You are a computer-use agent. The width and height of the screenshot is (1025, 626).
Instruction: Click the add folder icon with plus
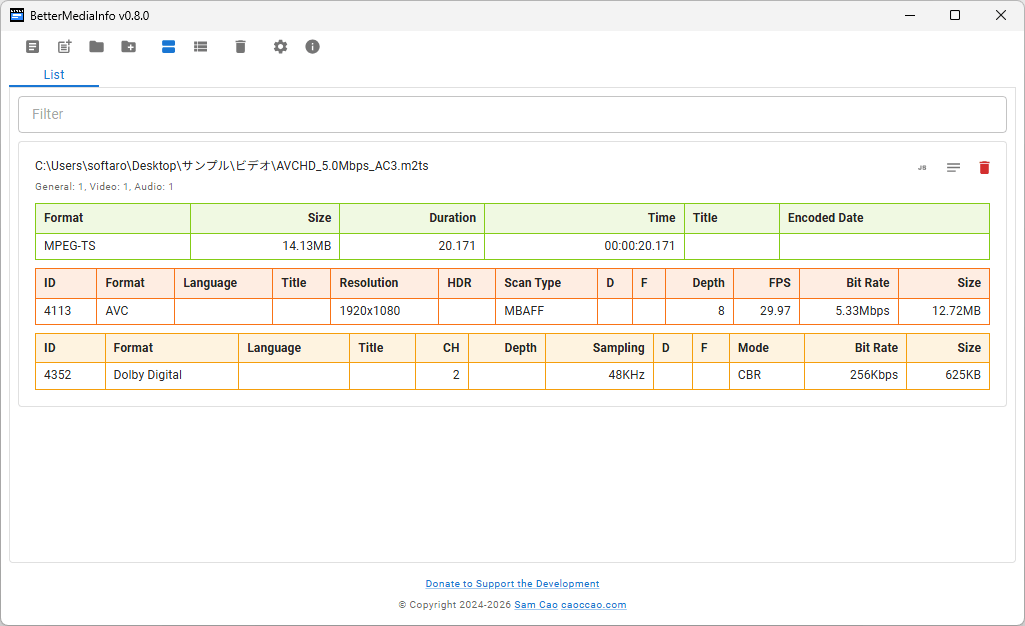click(x=128, y=47)
